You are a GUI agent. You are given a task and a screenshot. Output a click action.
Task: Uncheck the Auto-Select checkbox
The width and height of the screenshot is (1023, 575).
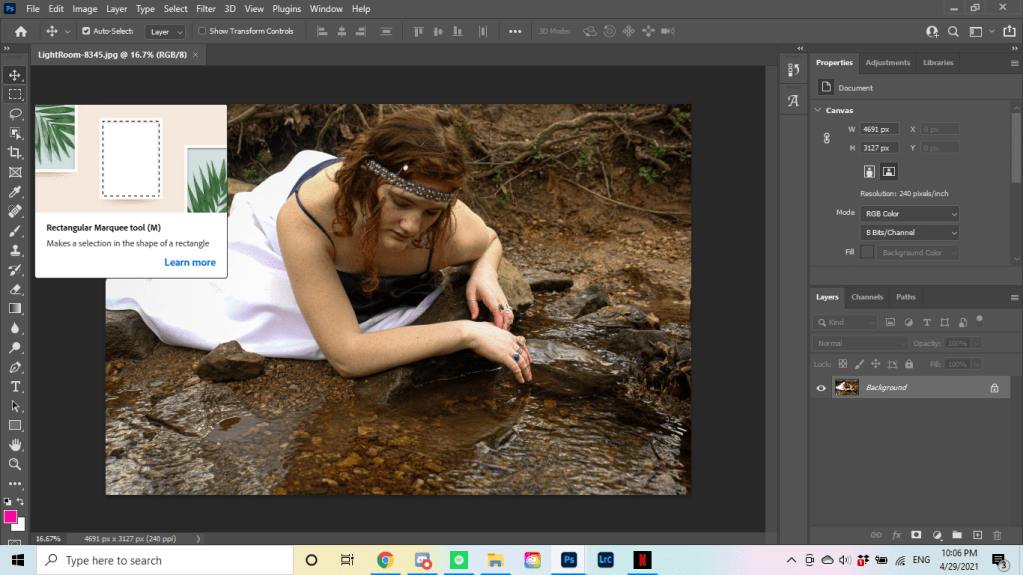coord(86,31)
